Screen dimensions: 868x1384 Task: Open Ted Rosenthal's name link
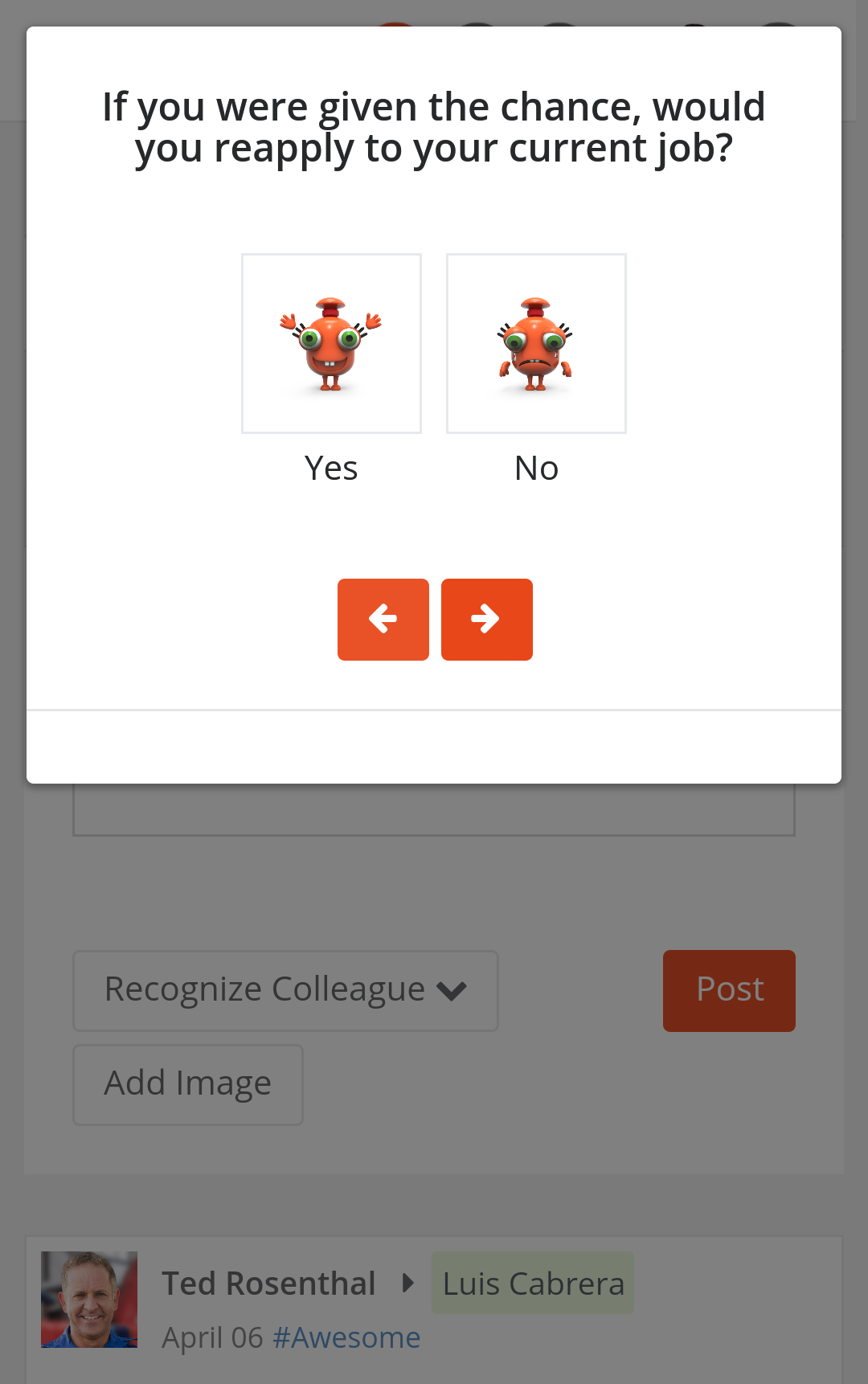tap(268, 1284)
